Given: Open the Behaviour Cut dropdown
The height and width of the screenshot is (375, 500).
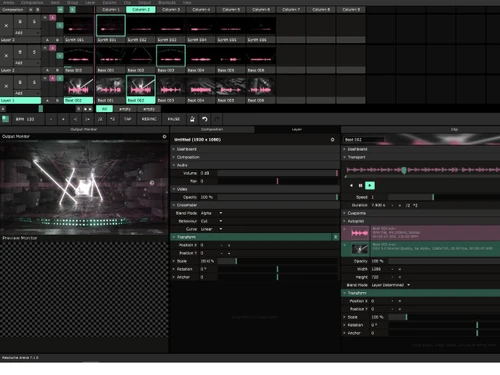Looking at the screenshot, I should (212, 221).
